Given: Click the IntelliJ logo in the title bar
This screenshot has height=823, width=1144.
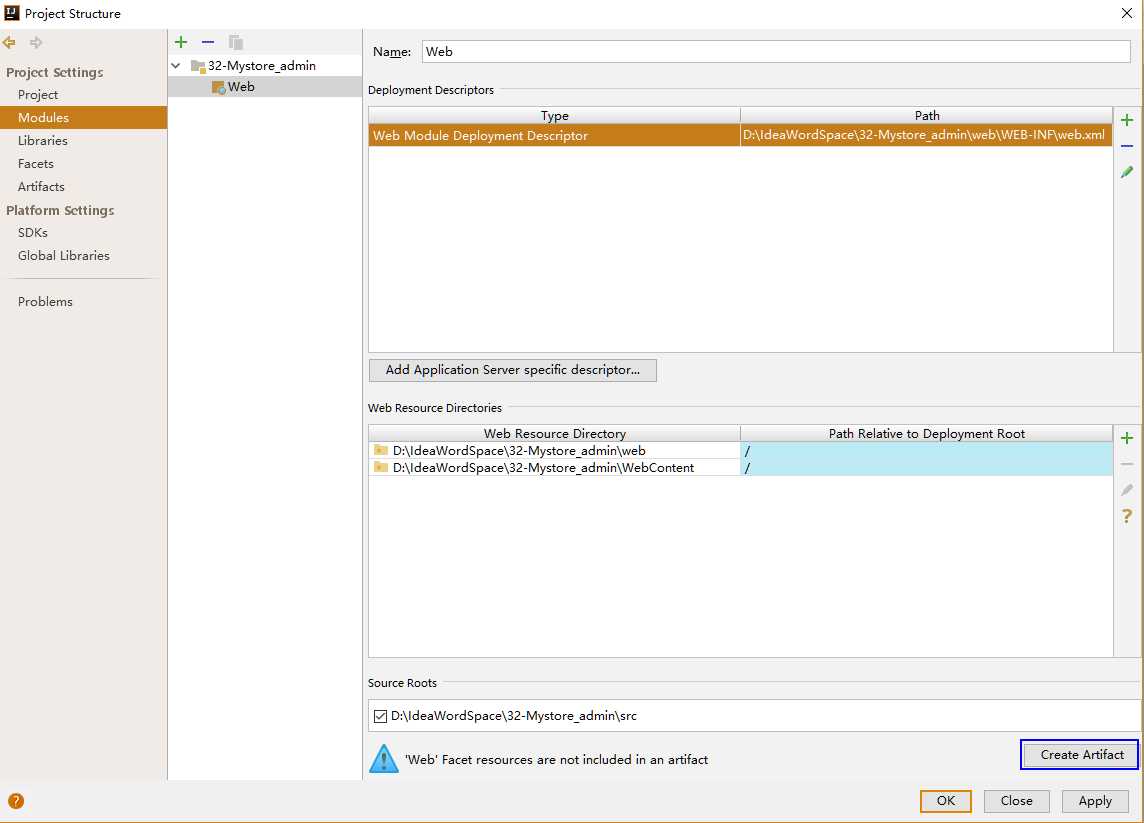Looking at the screenshot, I should click(11, 12).
